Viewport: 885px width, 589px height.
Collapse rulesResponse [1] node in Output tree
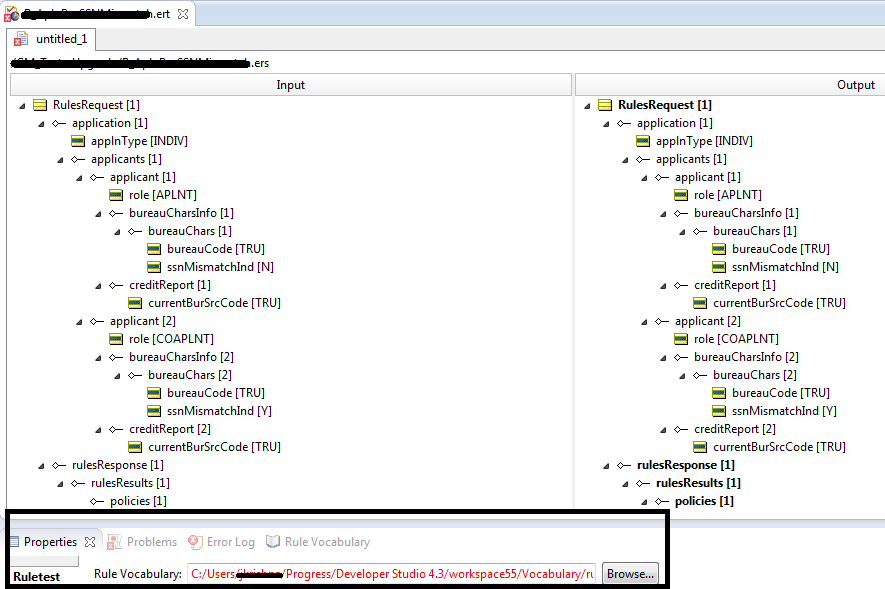(x=606, y=465)
